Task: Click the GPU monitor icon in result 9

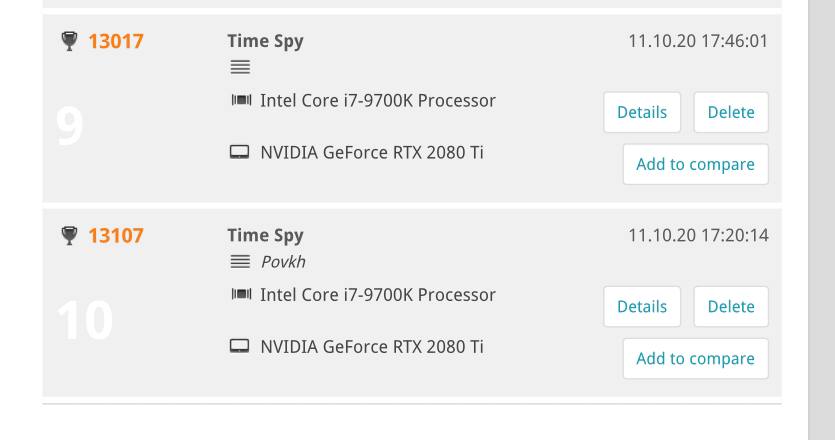Action: [x=240, y=152]
